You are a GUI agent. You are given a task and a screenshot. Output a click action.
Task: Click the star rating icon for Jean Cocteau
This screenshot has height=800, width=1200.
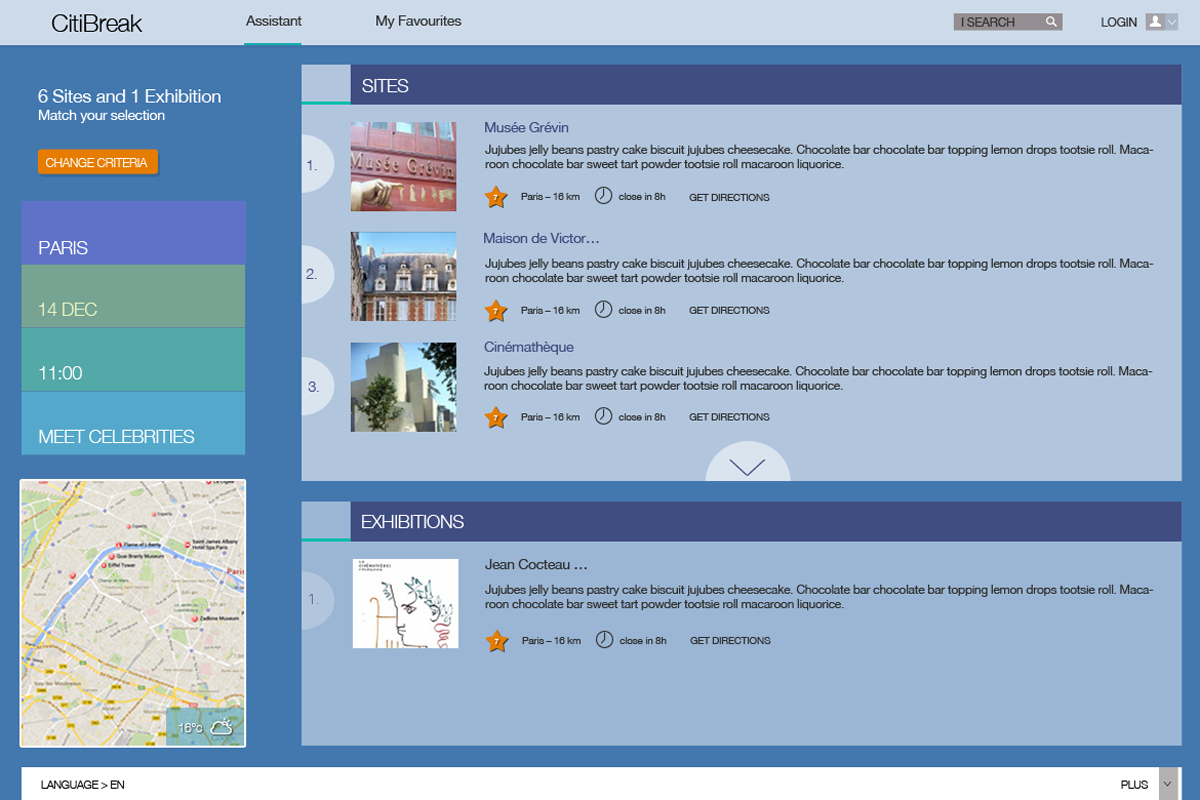pyautogui.click(x=497, y=641)
